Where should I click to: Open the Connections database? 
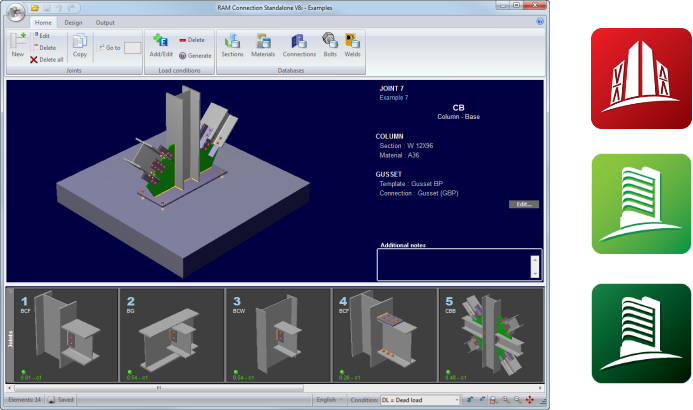pyautogui.click(x=299, y=46)
